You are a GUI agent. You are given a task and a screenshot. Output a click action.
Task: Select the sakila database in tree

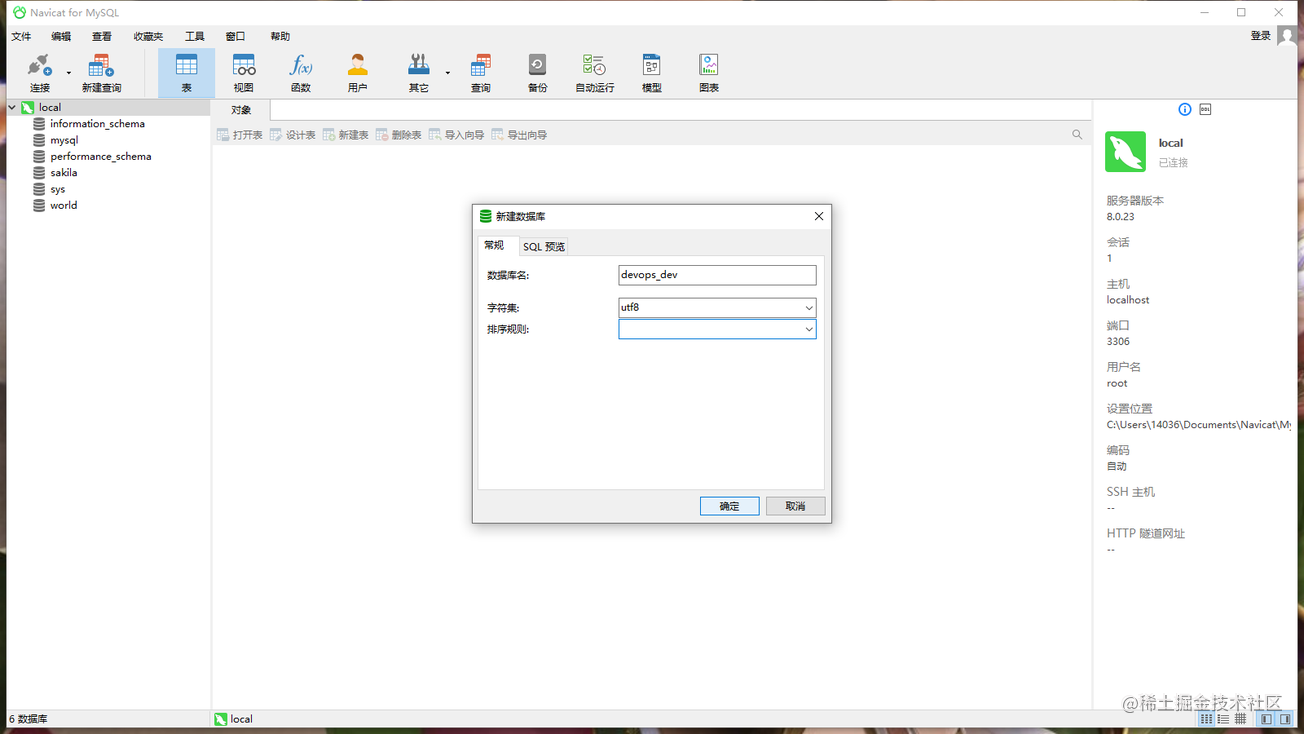coord(63,173)
